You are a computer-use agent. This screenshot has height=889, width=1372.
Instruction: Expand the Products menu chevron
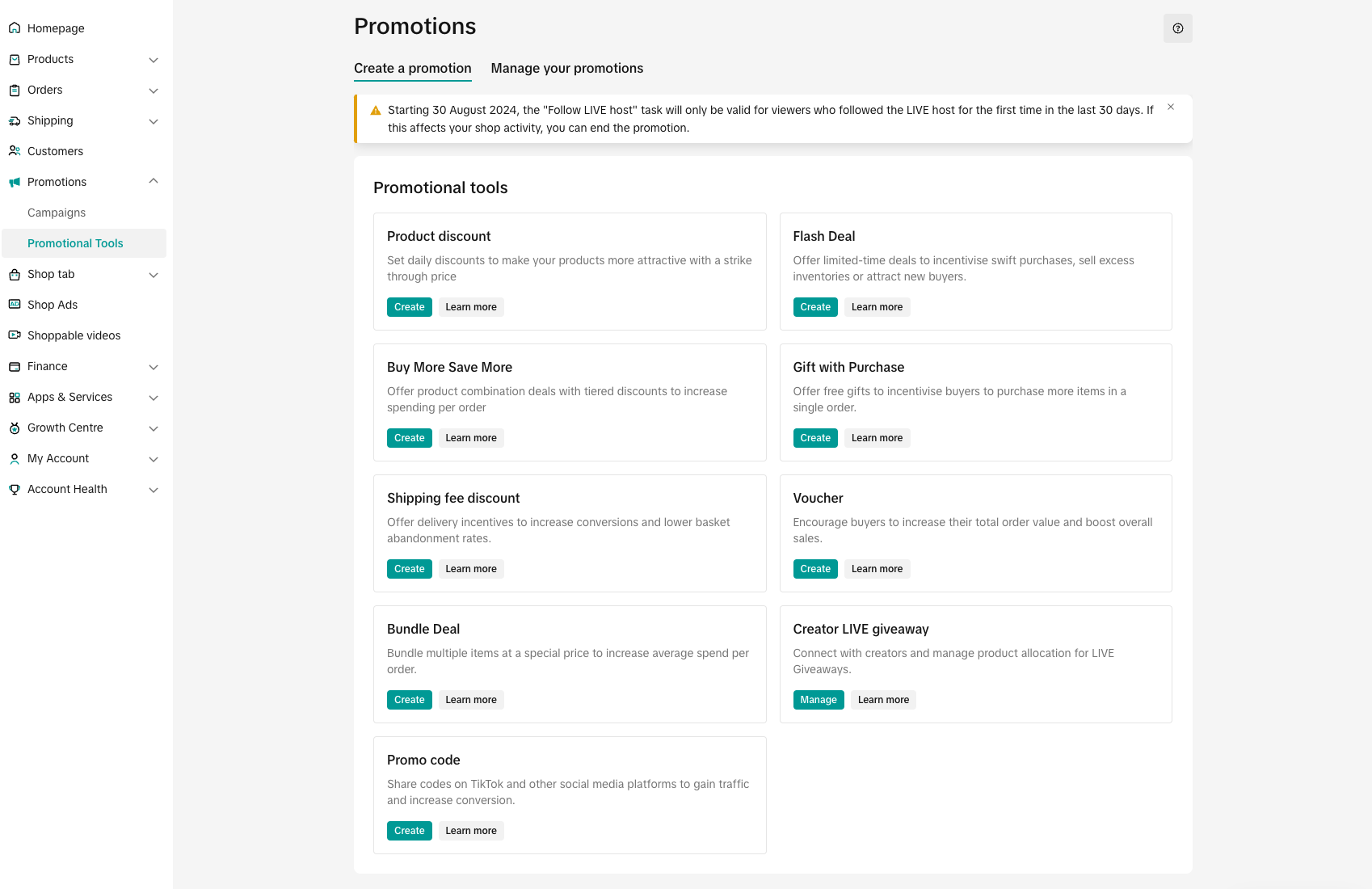(x=154, y=60)
